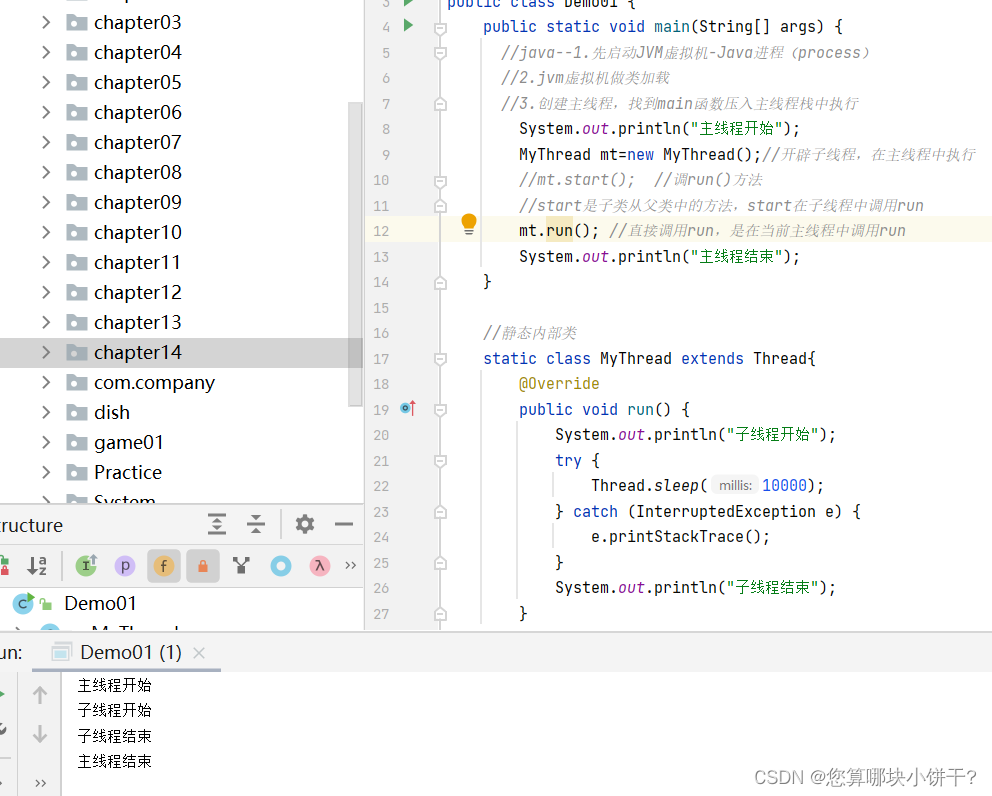992x796 pixels.
Task: Click the yellow intention bulb on line 12
Action: [x=468, y=224]
